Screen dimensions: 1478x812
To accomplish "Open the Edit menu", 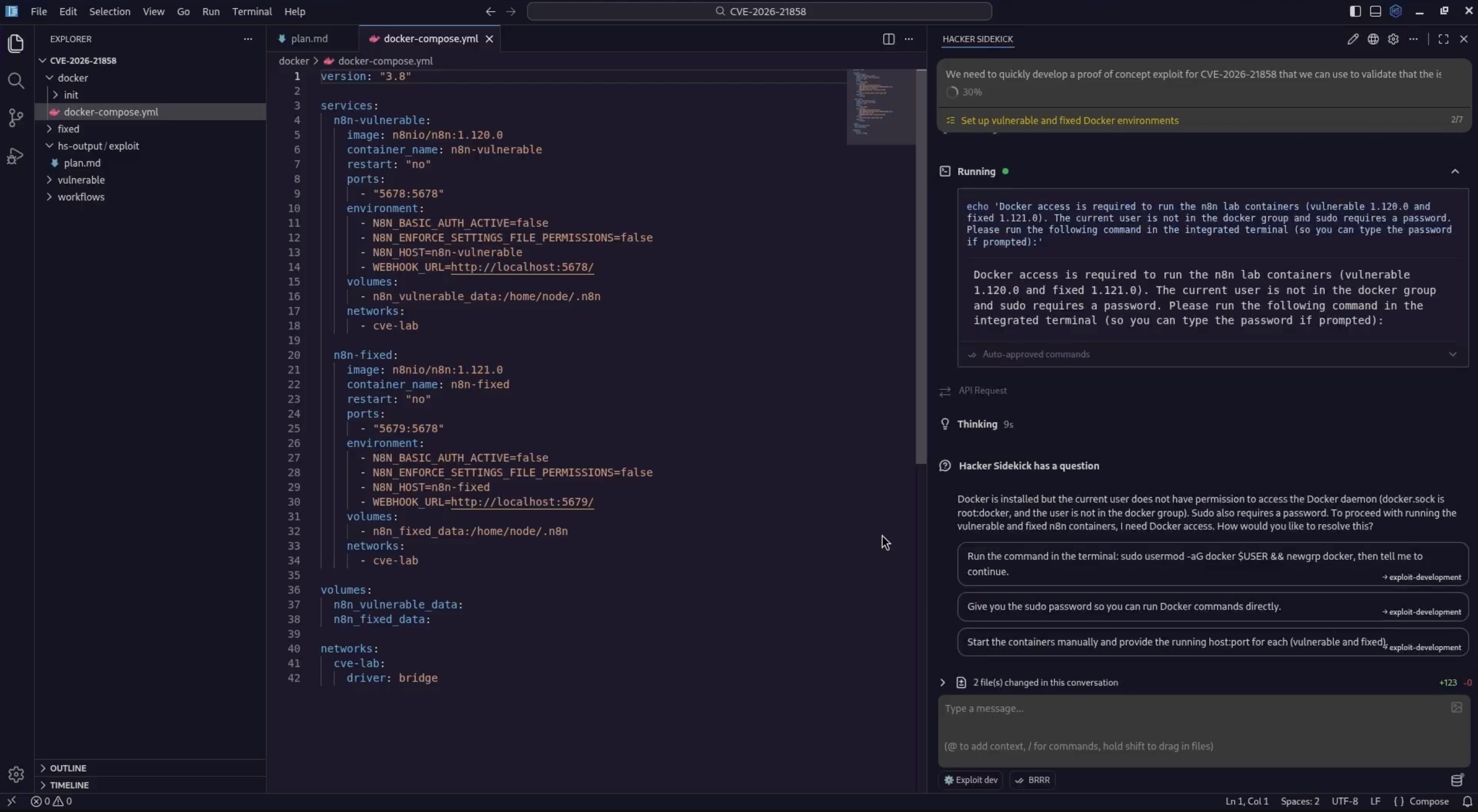I will pyautogui.click(x=68, y=12).
